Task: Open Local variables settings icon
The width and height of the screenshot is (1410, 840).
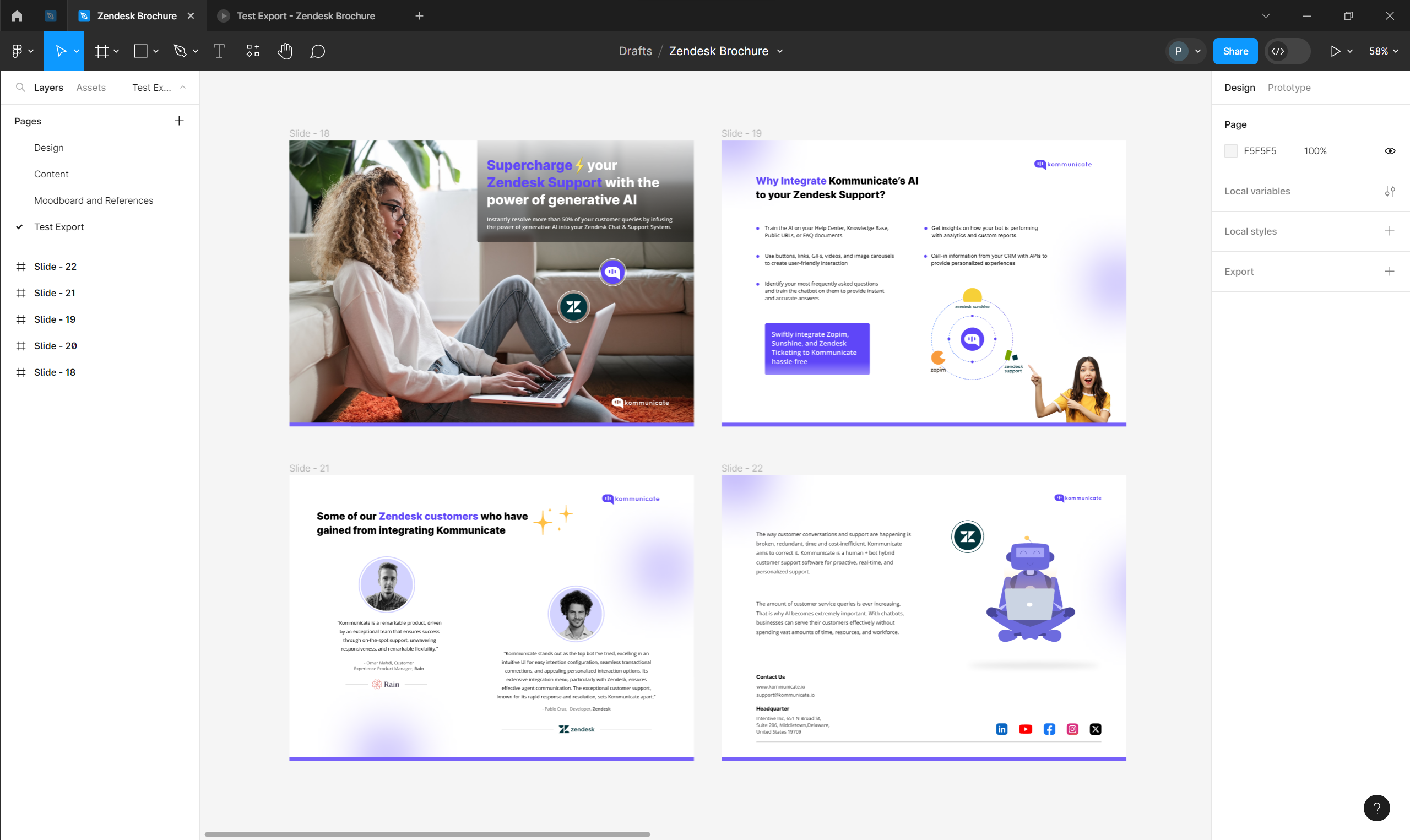Action: click(x=1390, y=191)
